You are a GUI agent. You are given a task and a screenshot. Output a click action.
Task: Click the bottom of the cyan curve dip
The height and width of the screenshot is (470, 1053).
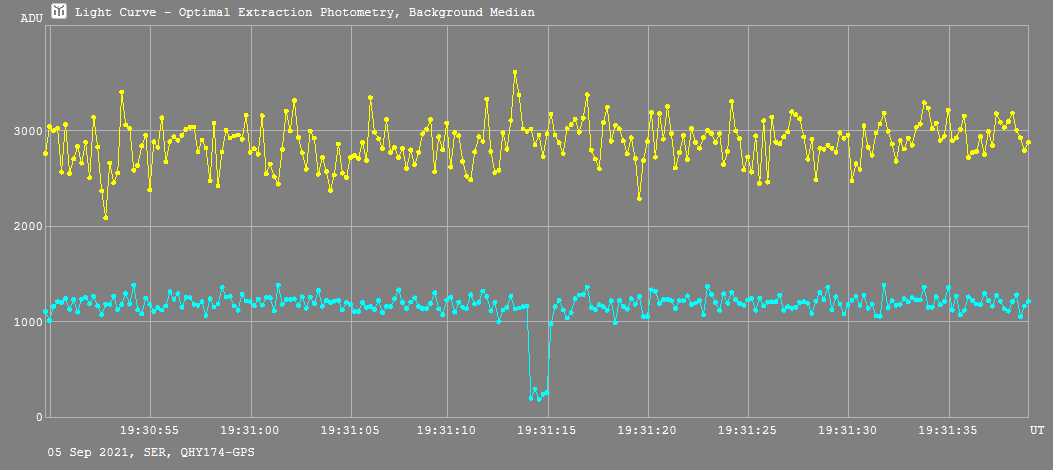pyautogui.click(x=539, y=399)
